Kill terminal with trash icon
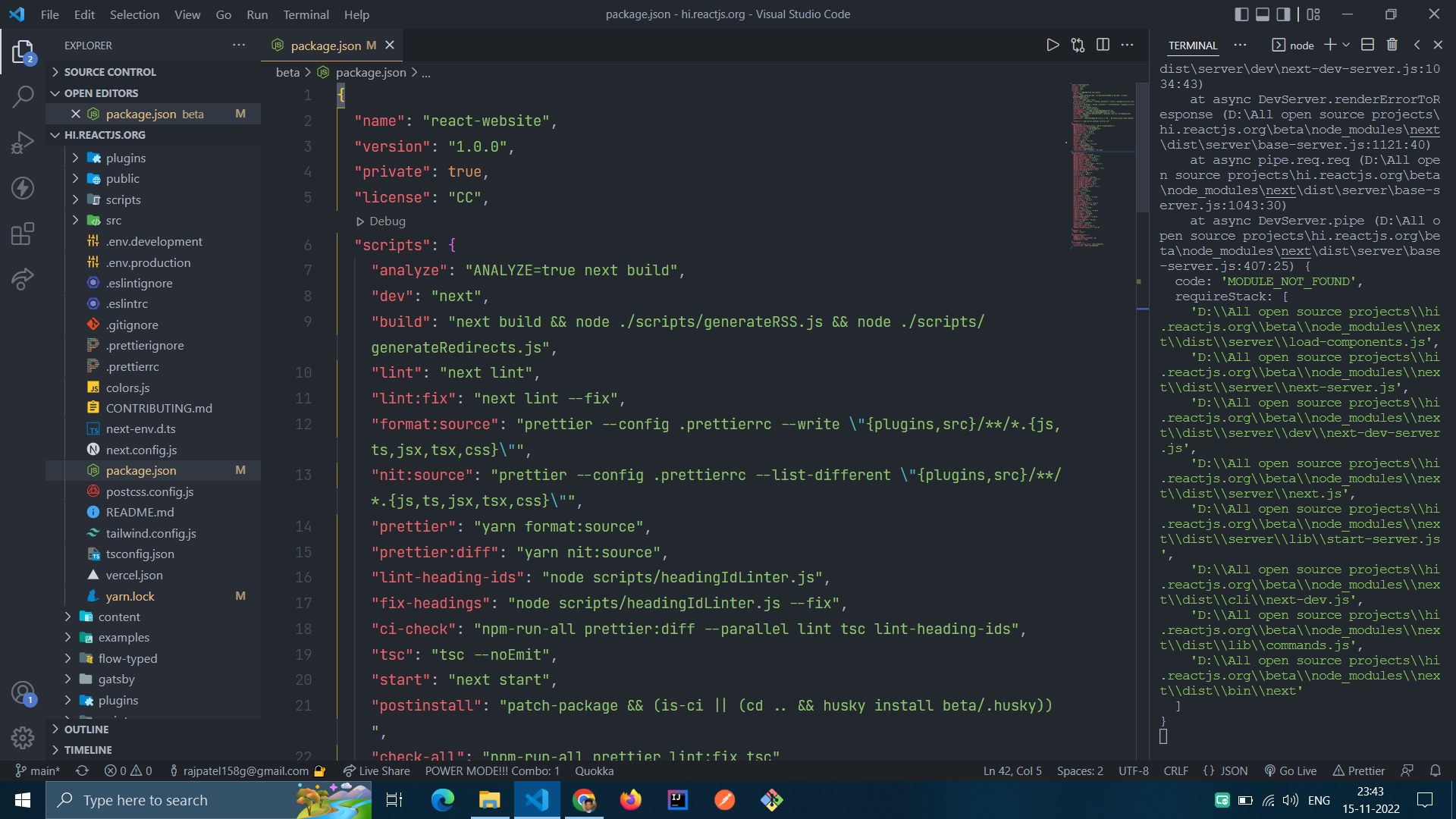Viewport: 1456px width, 819px height. point(1392,45)
